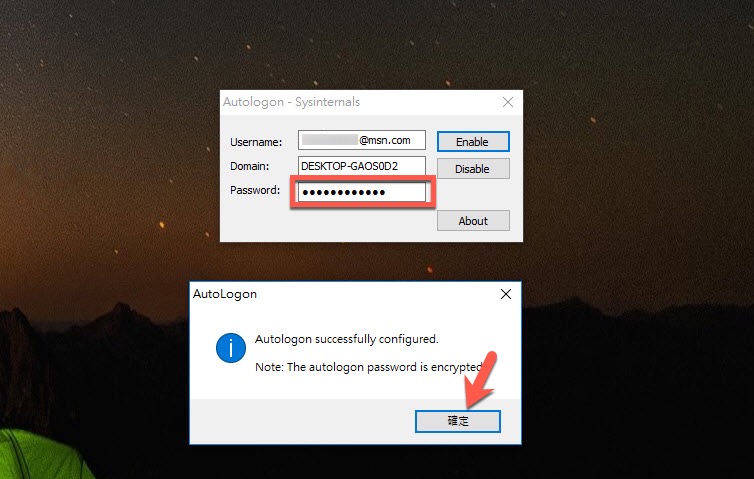Screen dimensions: 754x479
Task: Click inside the masked Password field
Action: (x=362, y=192)
